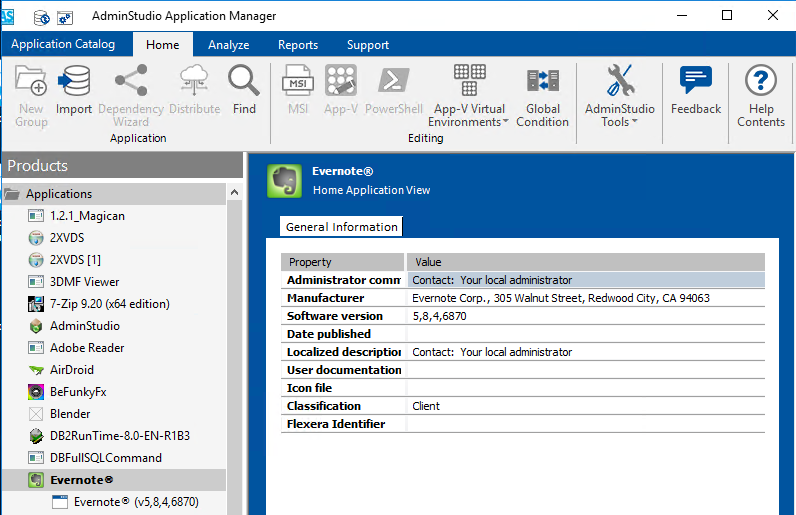This screenshot has height=515, width=796.
Task: Click the first 2XVDS globe icon
Action: [36, 238]
